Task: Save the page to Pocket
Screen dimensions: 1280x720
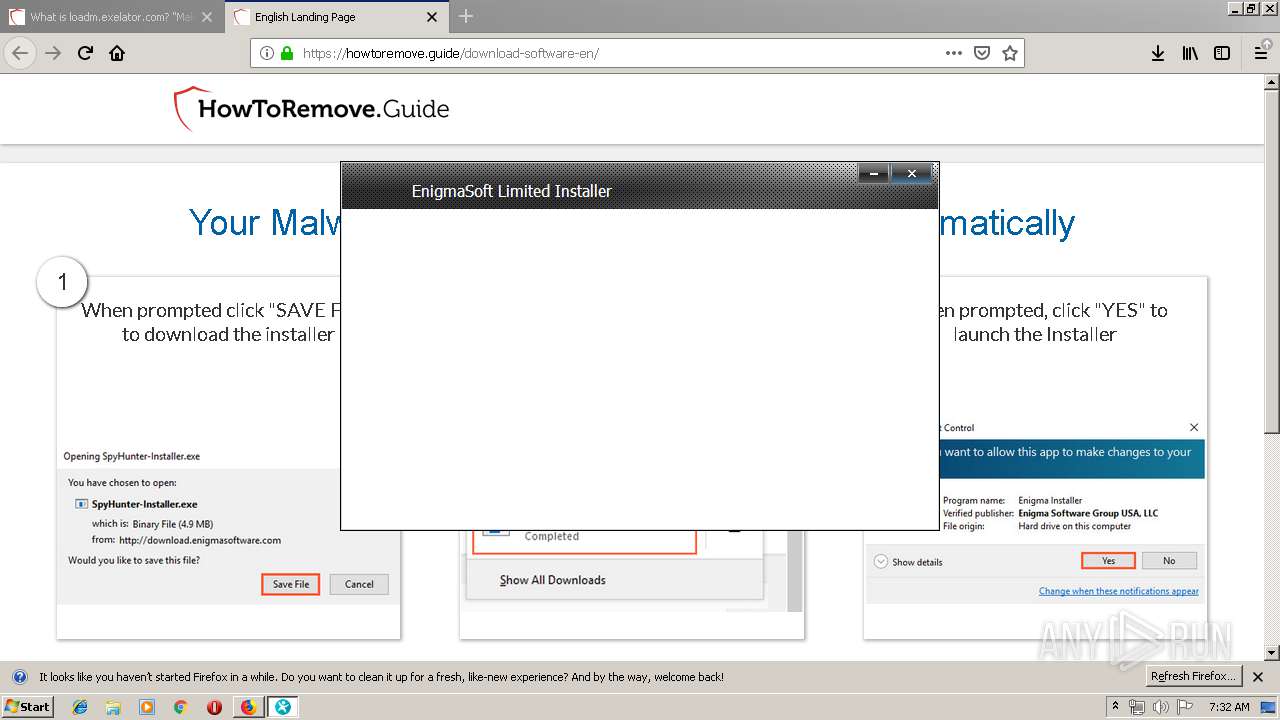Action: 982,53
